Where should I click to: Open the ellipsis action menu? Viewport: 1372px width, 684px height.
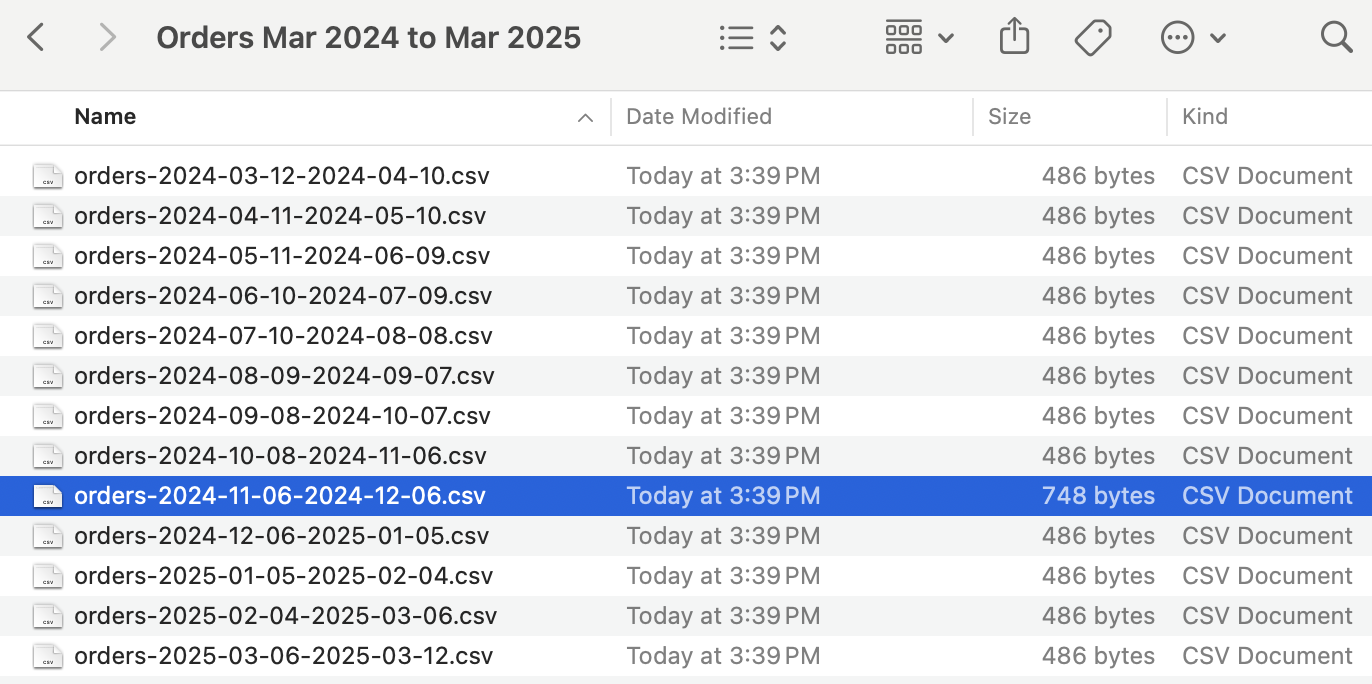coord(1193,38)
